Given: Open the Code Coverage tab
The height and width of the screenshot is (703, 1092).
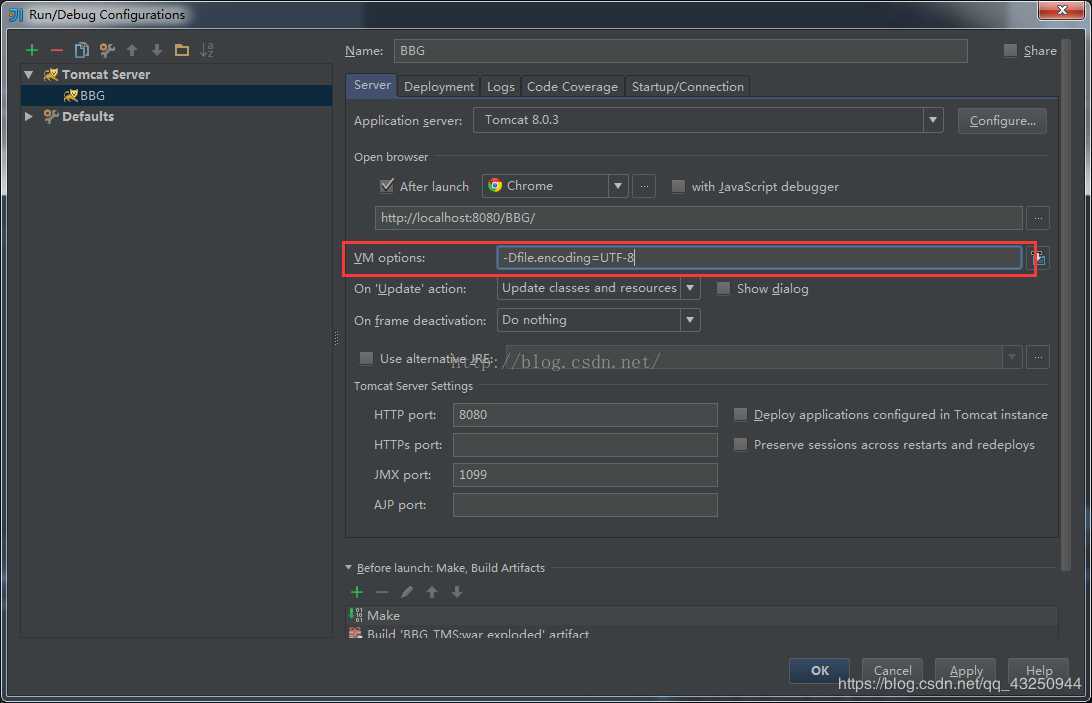Looking at the screenshot, I should [x=572, y=86].
